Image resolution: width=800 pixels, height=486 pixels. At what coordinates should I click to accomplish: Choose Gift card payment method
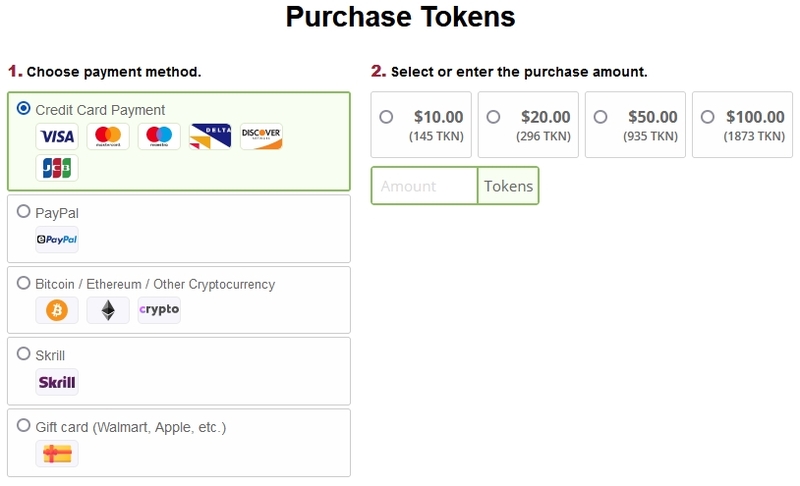(23, 425)
